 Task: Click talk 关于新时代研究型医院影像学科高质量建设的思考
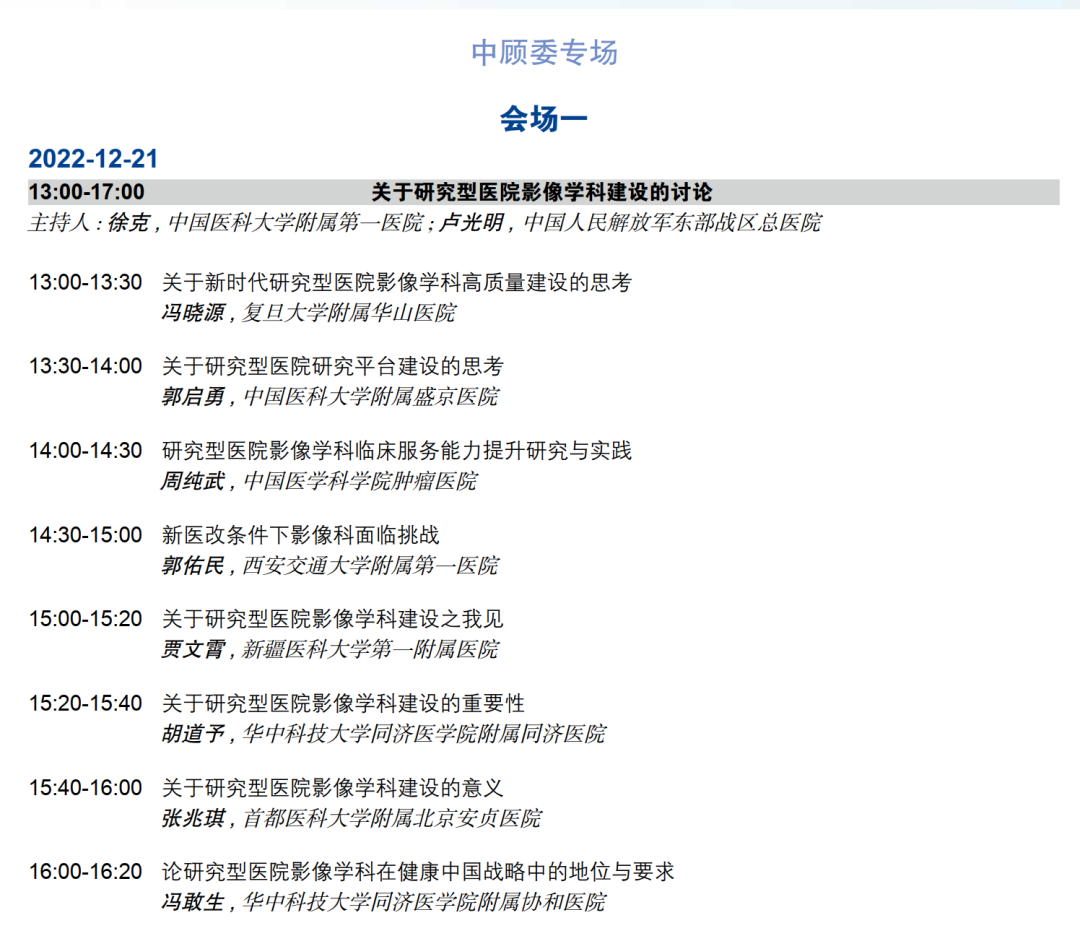click(x=397, y=282)
